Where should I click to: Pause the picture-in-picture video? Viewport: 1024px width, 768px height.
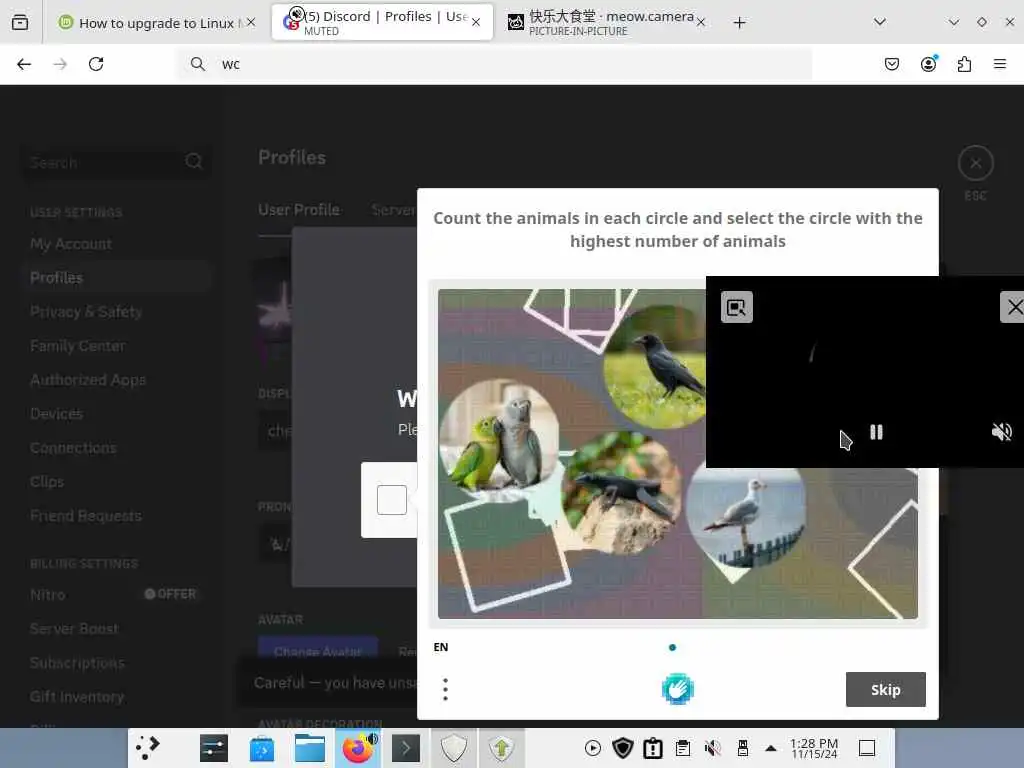[x=876, y=432]
